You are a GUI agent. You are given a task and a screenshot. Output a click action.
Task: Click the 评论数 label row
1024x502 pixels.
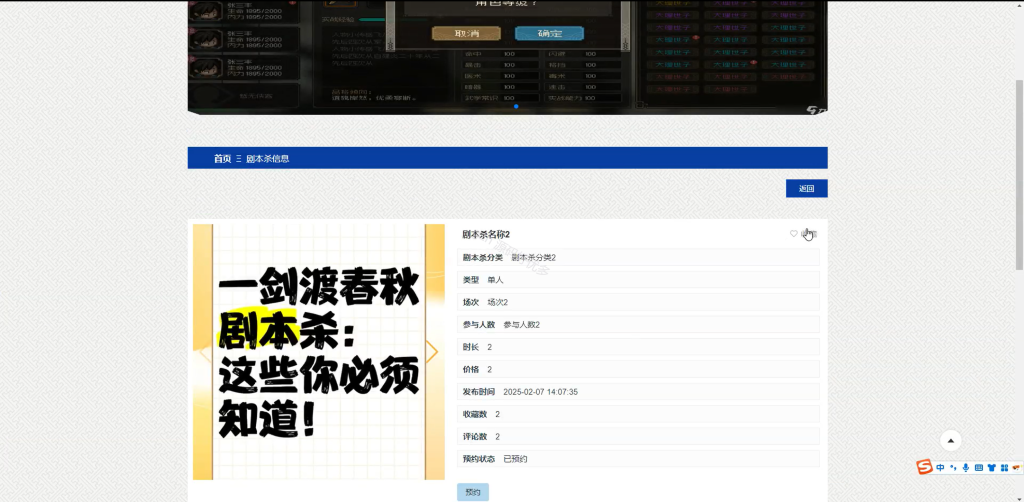[x=638, y=436]
